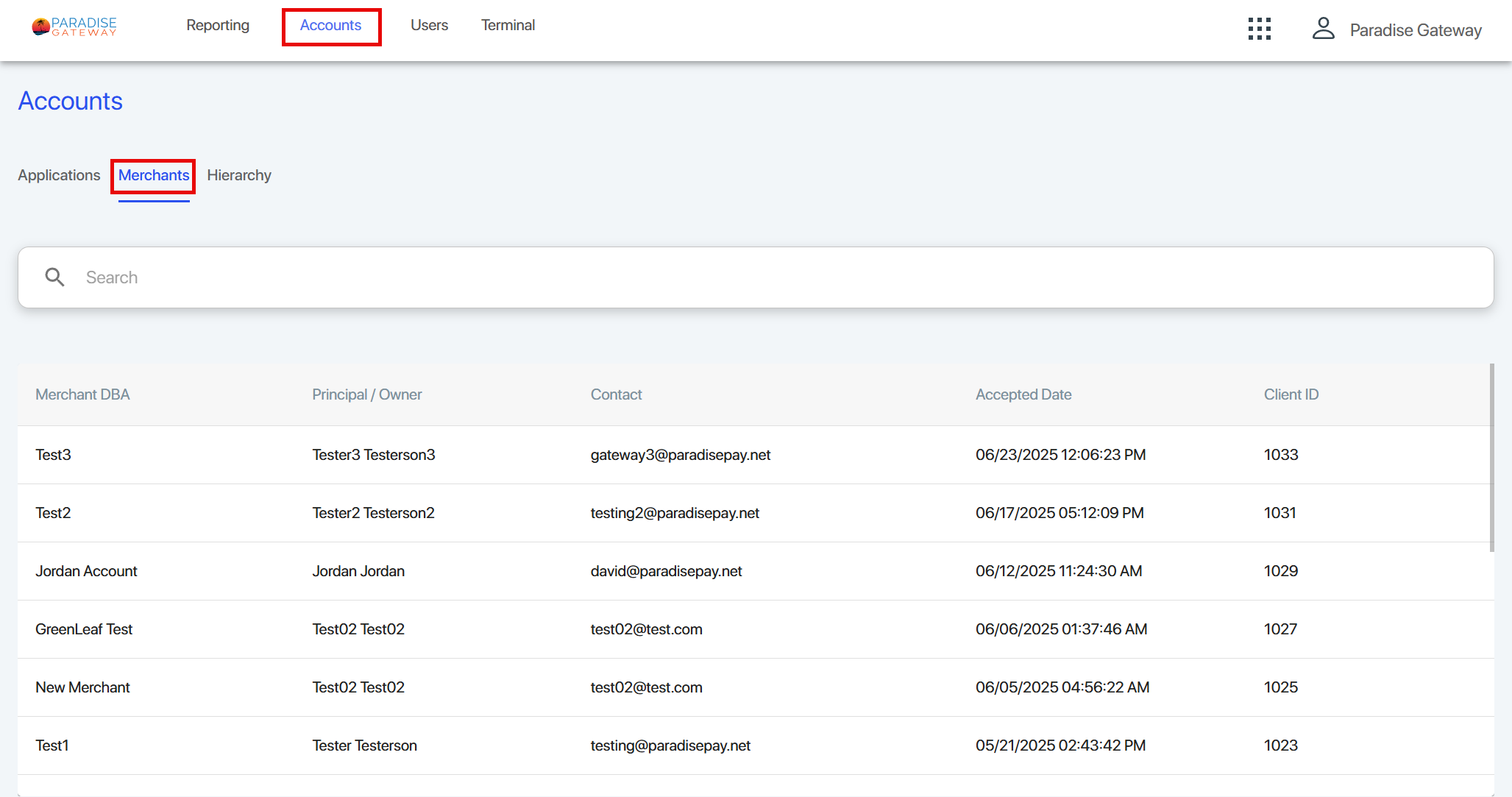Image resolution: width=1512 pixels, height=797 pixels.
Task: Open the Test1 merchant row
Action: coord(756,745)
